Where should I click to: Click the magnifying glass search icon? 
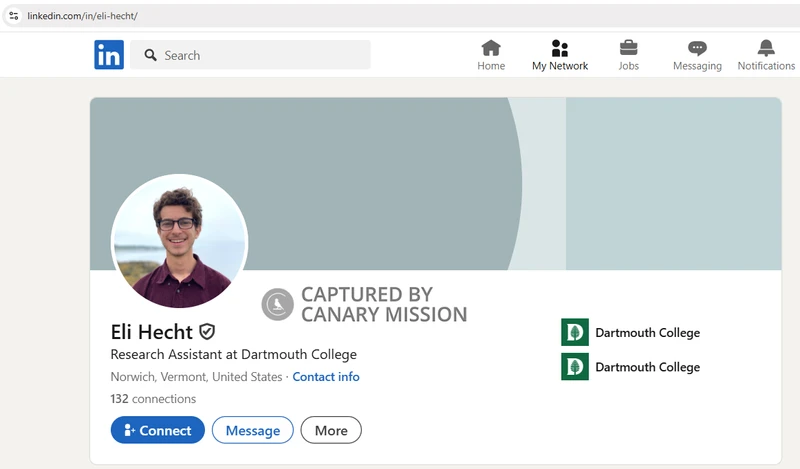click(x=151, y=55)
